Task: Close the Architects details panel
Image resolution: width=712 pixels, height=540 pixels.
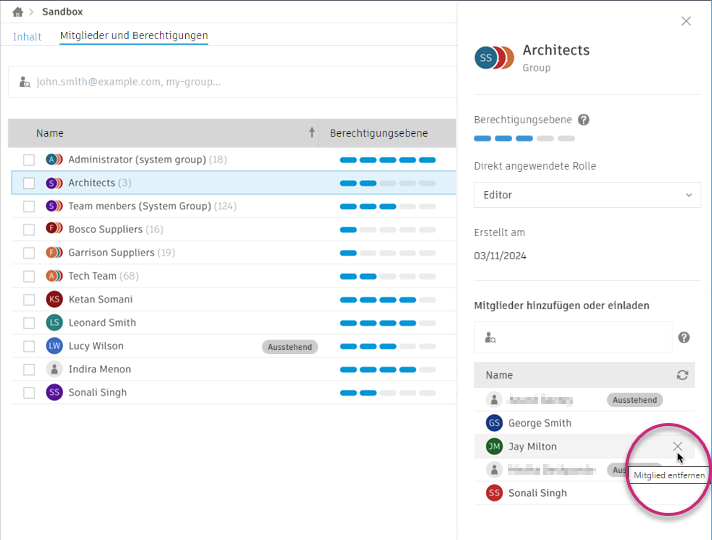Action: [686, 21]
